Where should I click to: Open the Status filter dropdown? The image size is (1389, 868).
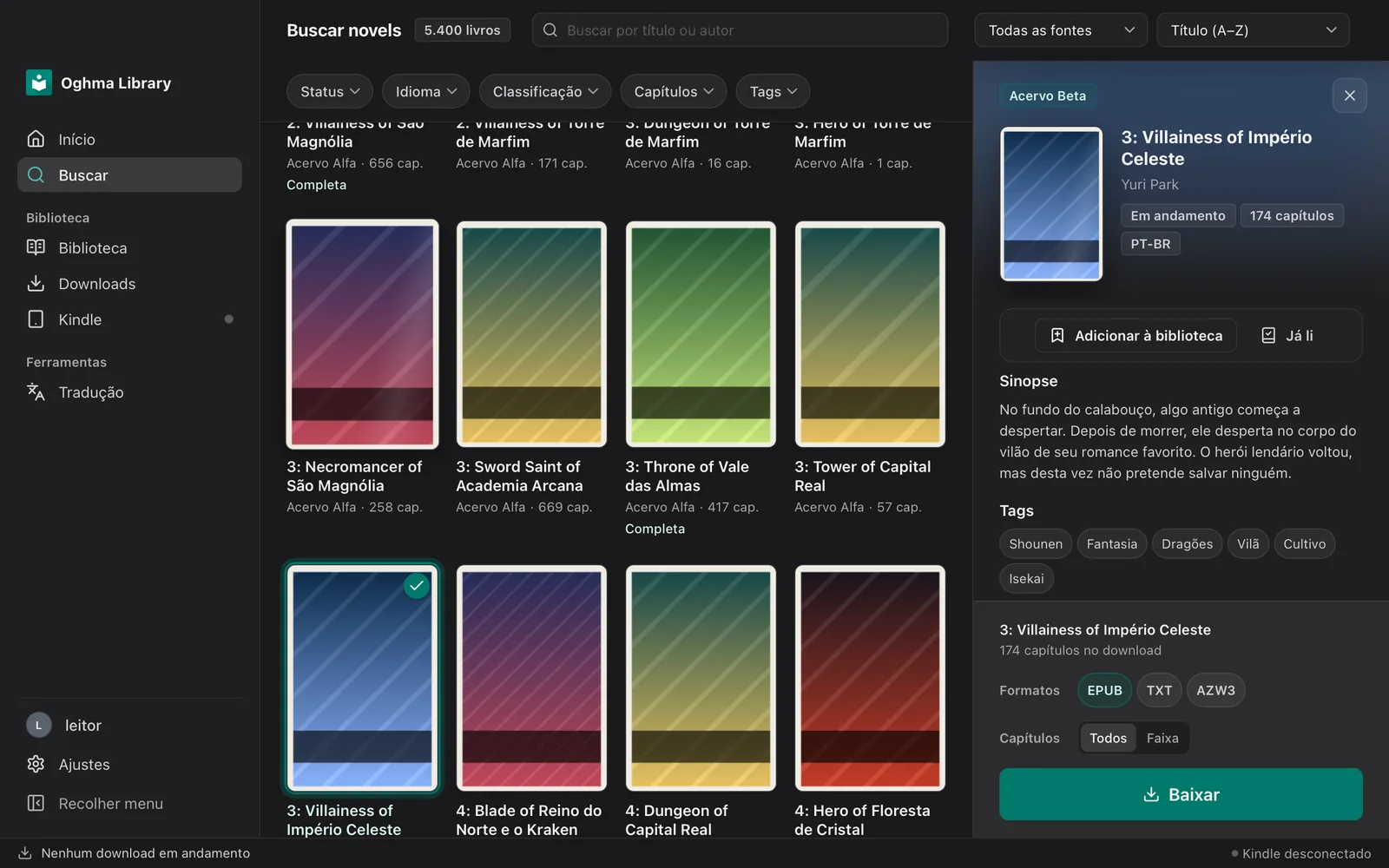pos(330,91)
